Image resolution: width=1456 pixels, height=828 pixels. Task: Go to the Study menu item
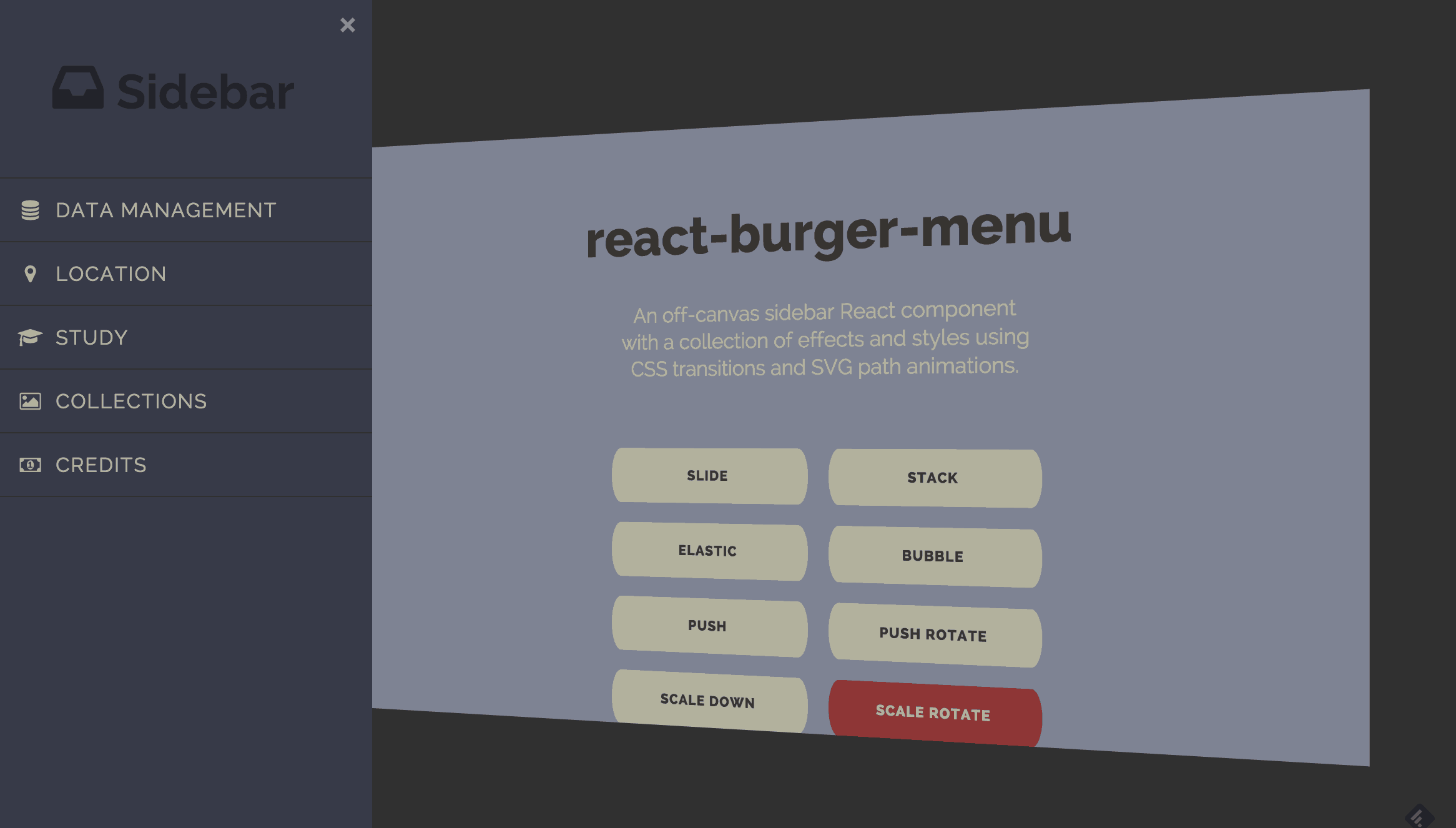coord(186,338)
